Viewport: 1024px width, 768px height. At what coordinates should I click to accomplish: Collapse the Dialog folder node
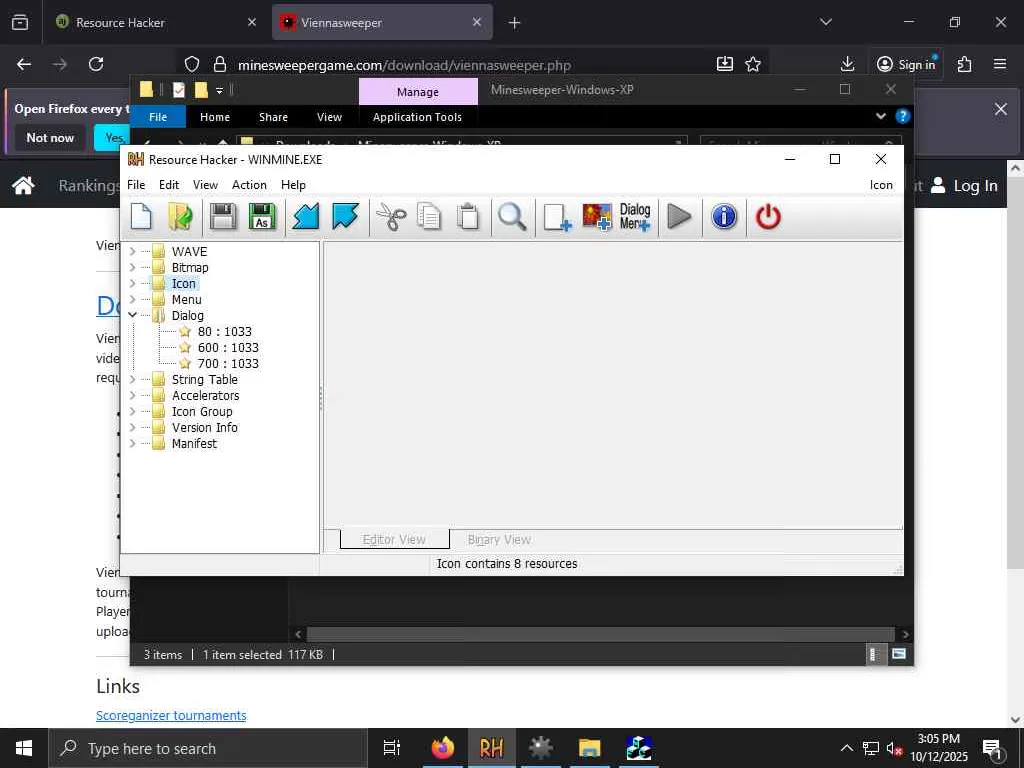point(133,315)
